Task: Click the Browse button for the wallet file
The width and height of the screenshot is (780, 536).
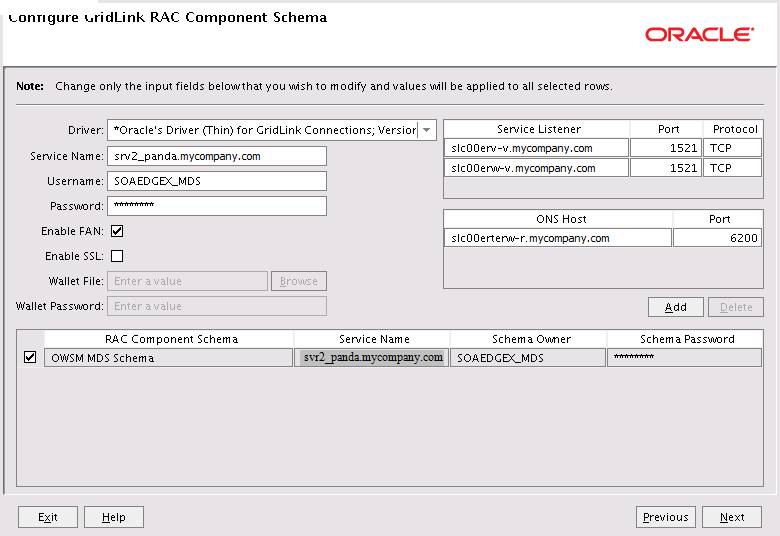Action: pos(299,281)
